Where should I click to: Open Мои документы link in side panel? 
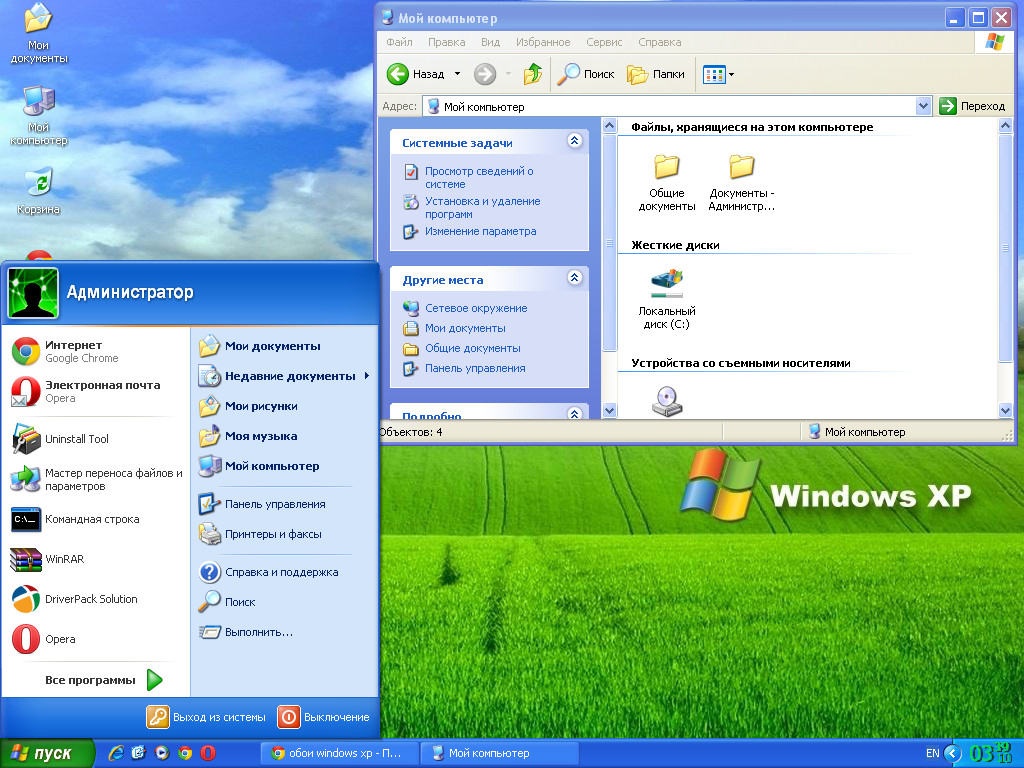465,328
